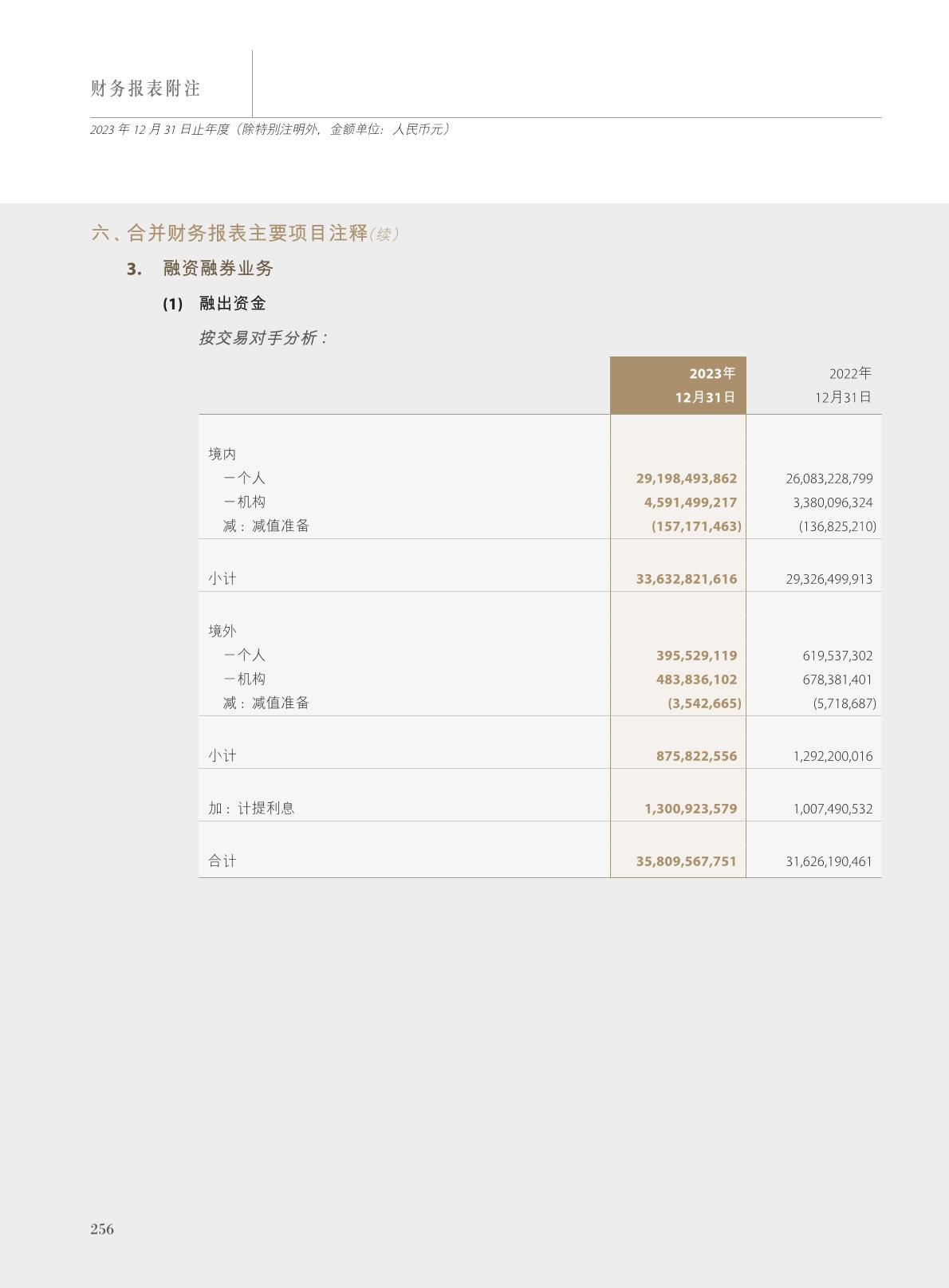
Task: Select the impairment figure (157,171,463)
Action: tap(695, 526)
